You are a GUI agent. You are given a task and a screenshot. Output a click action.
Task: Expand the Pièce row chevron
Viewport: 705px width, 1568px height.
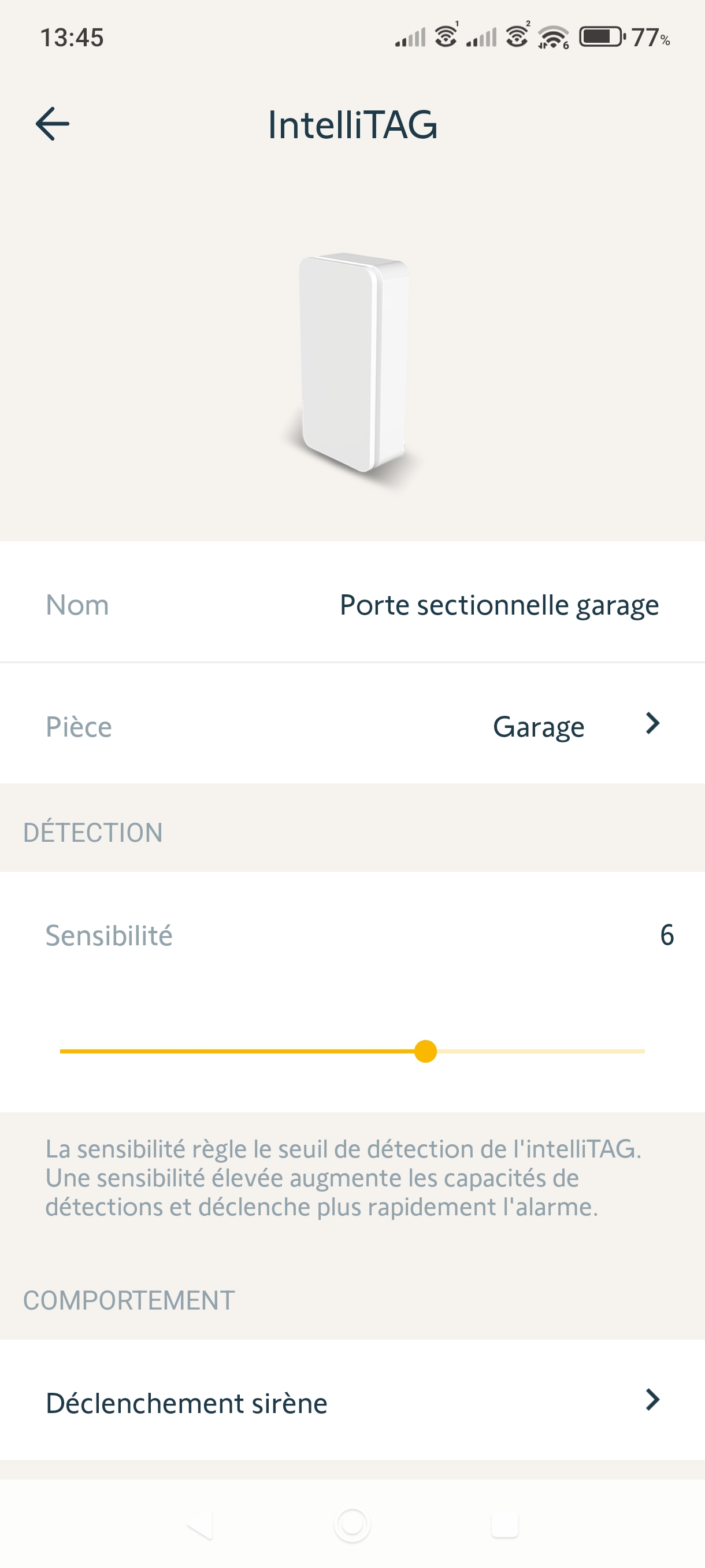pos(652,724)
